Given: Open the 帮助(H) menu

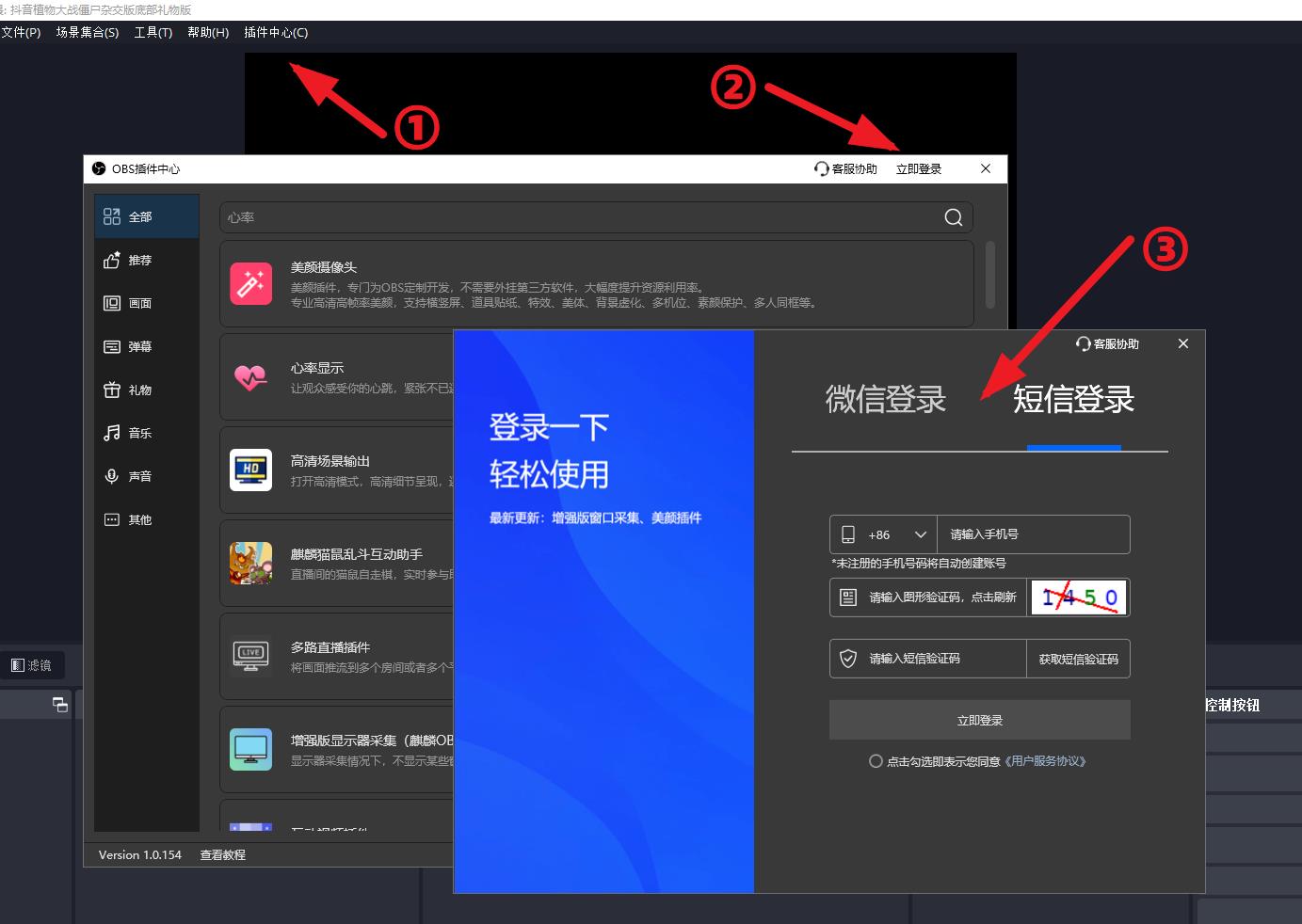Looking at the screenshot, I should click(207, 32).
